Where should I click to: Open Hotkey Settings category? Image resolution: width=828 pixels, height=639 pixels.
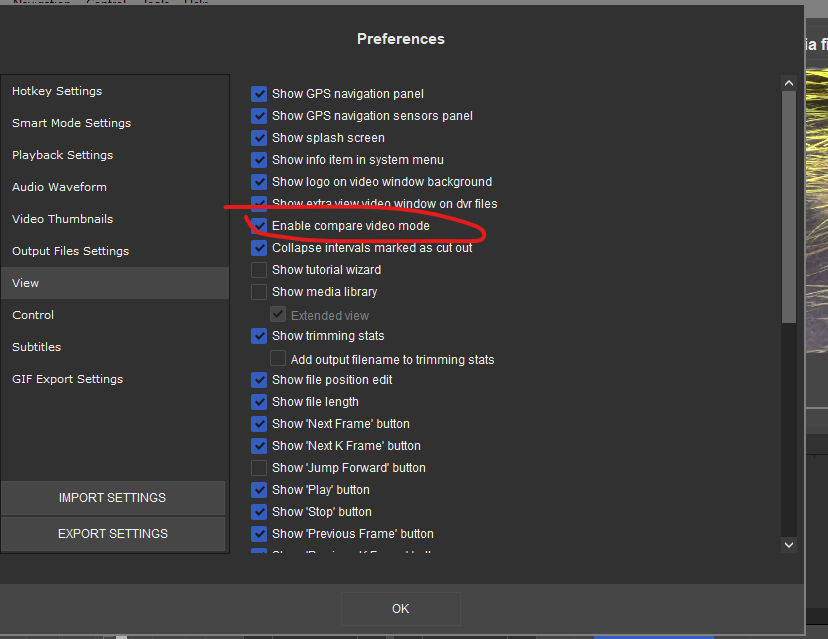(x=57, y=91)
